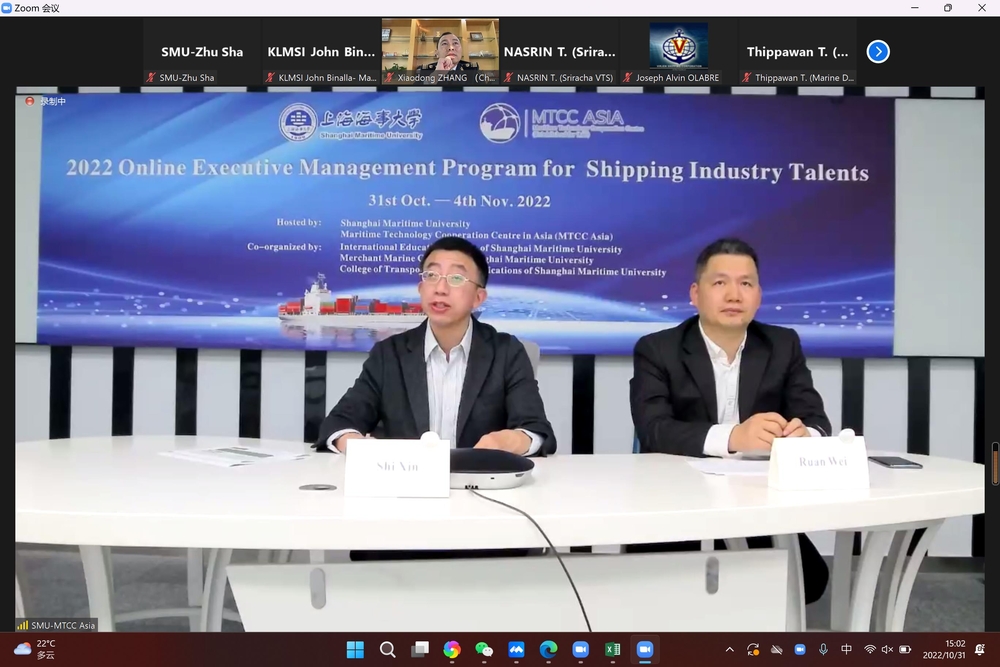Select Xiaodong ZHANG's video thumbnail

(440, 46)
